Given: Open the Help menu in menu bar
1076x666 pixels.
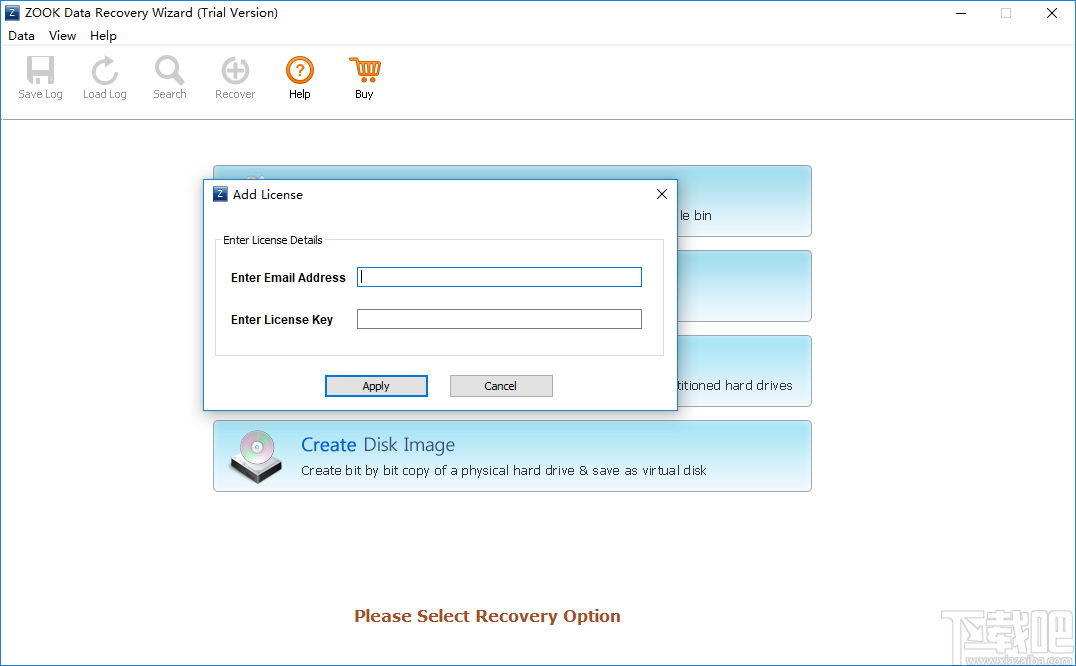Looking at the screenshot, I should pos(103,36).
